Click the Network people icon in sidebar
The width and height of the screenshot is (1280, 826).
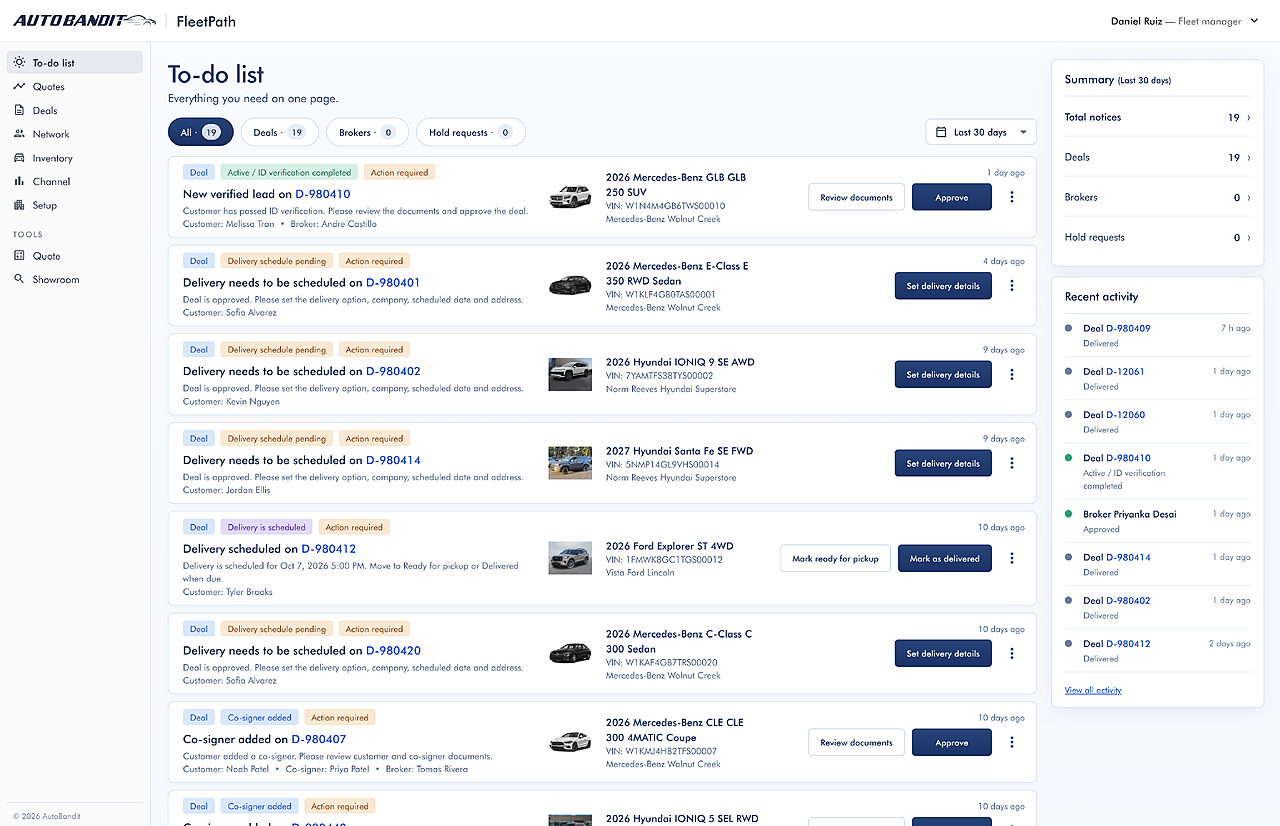coord(20,134)
